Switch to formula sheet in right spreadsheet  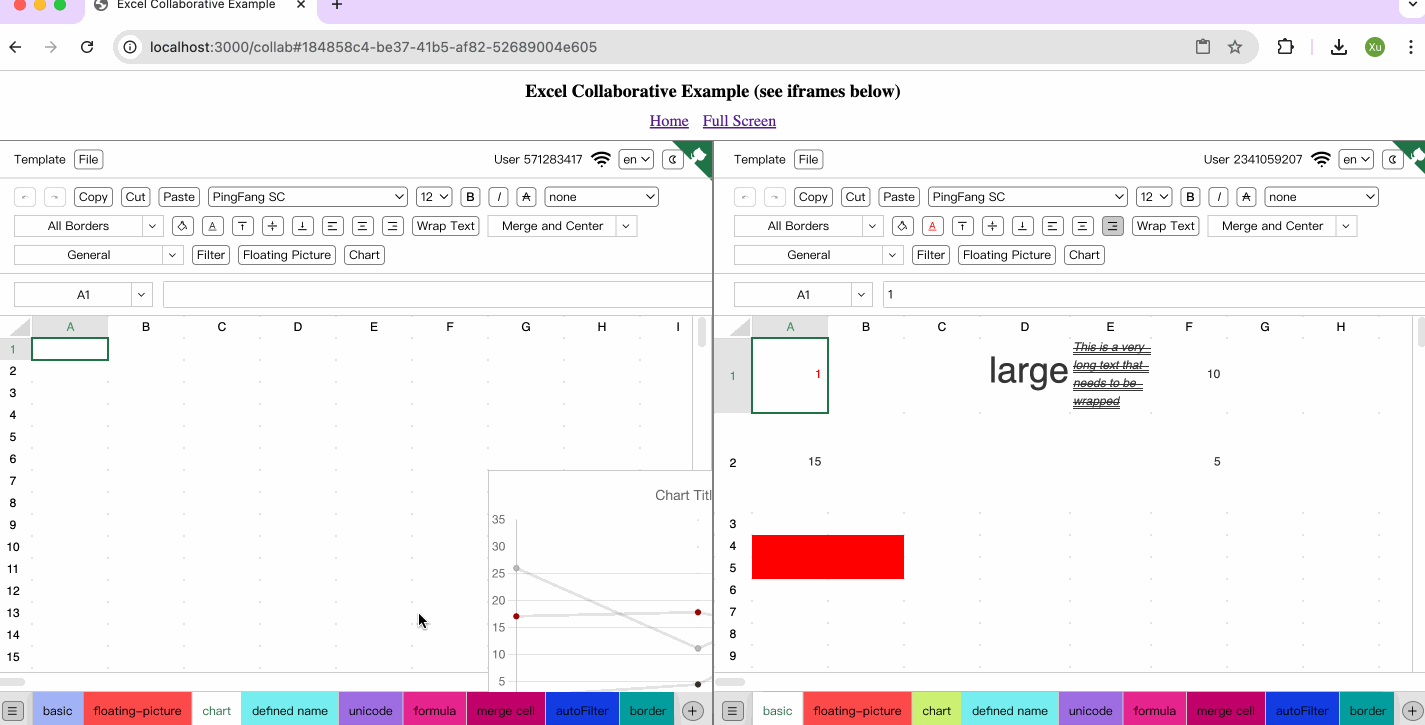click(x=1155, y=711)
